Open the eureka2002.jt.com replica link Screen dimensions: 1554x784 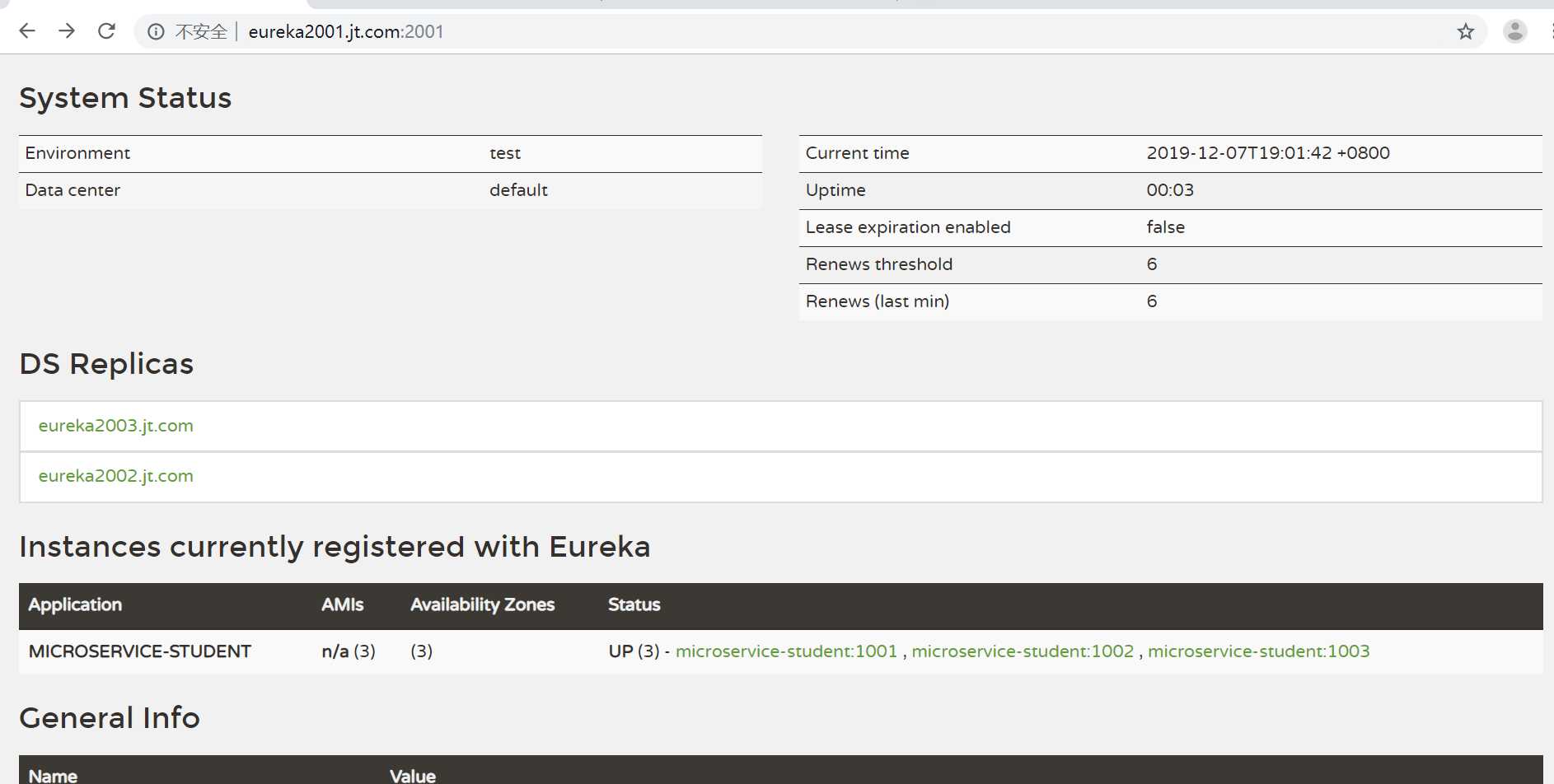click(116, 476)
